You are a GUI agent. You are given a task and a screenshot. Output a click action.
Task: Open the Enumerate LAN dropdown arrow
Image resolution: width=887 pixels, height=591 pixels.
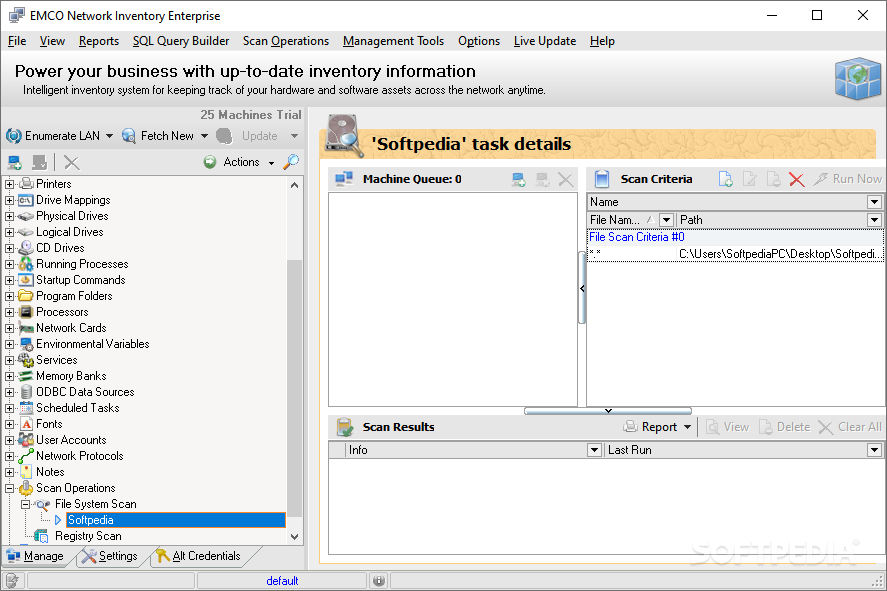click(x=109, y=136)
